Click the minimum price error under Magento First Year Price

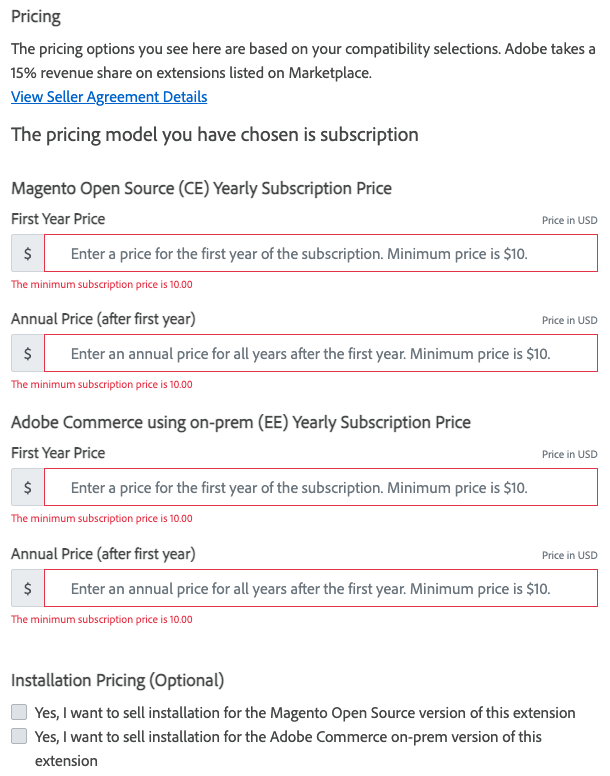(x=101, y=285)
